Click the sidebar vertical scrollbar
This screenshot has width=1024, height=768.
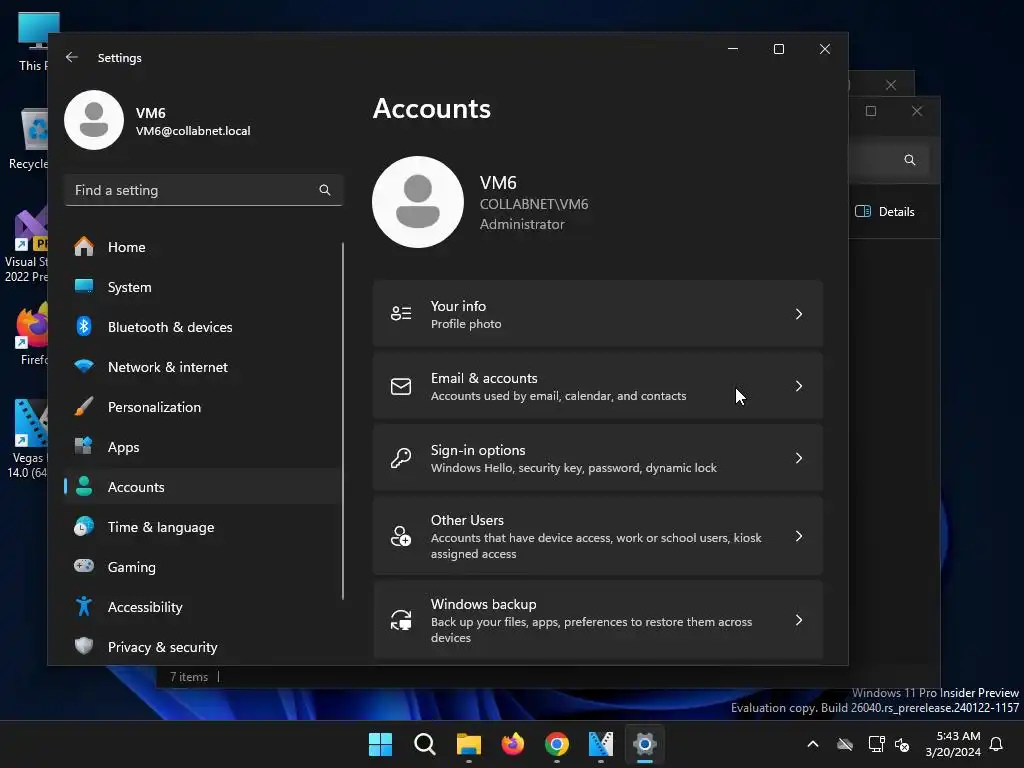(343, 421)
